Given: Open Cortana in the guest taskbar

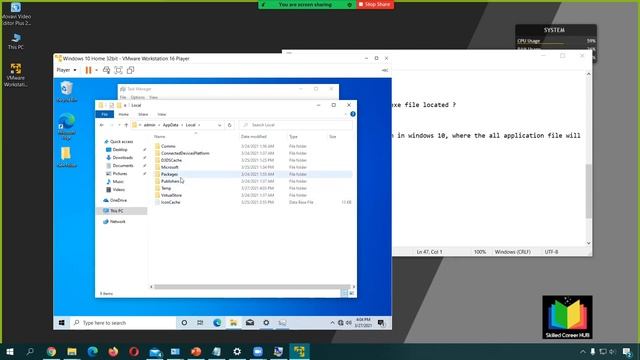Looking at the screenshot, I should coord(184,322).
